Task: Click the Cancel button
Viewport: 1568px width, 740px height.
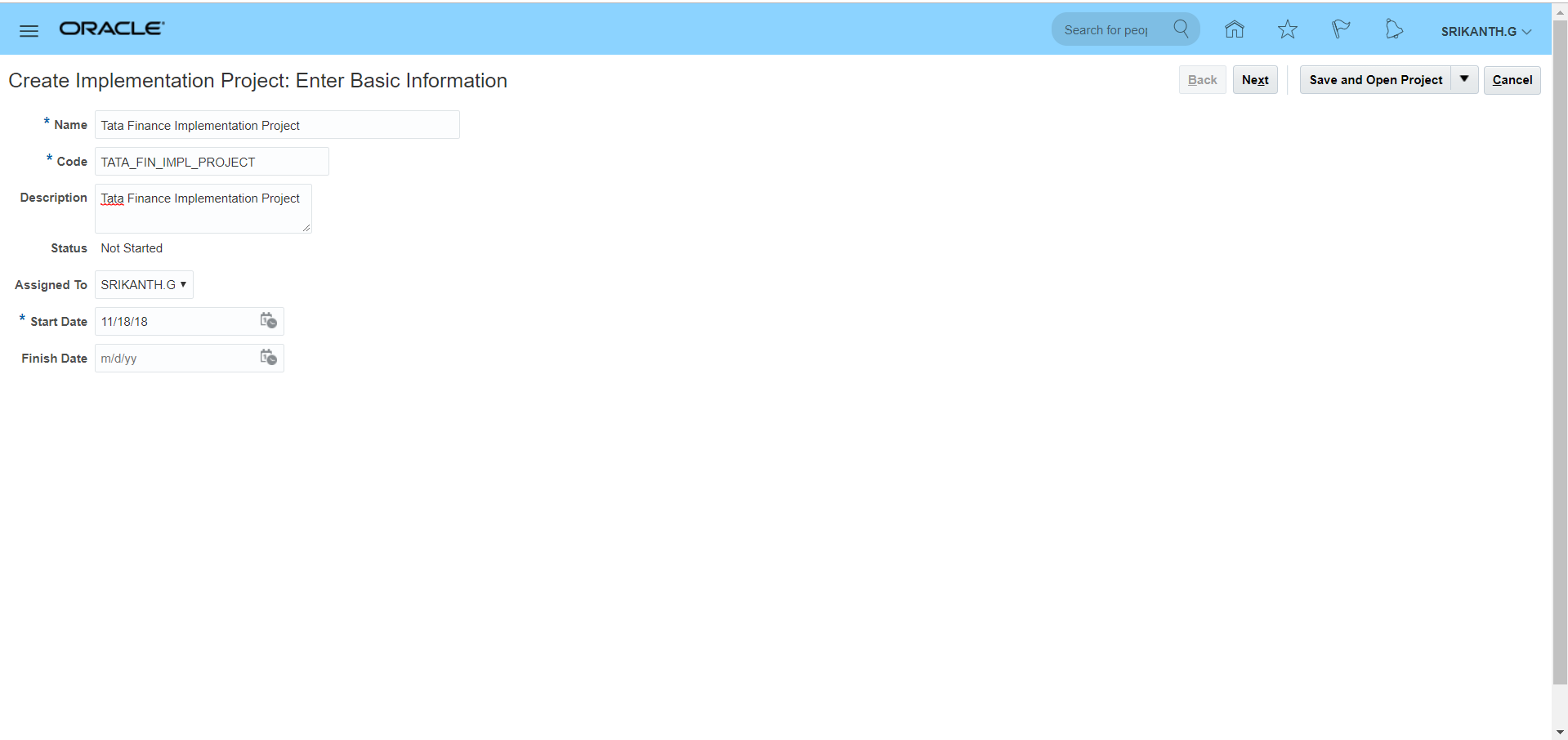Action: [1512, 80]
